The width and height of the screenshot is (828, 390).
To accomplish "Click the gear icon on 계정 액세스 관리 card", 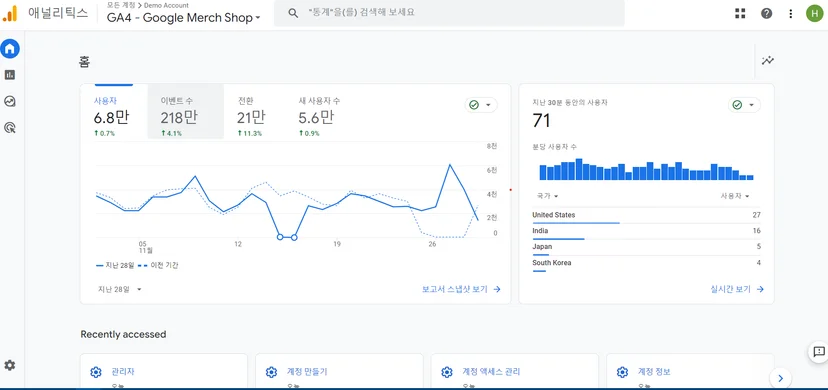I will tap(447, 372).
